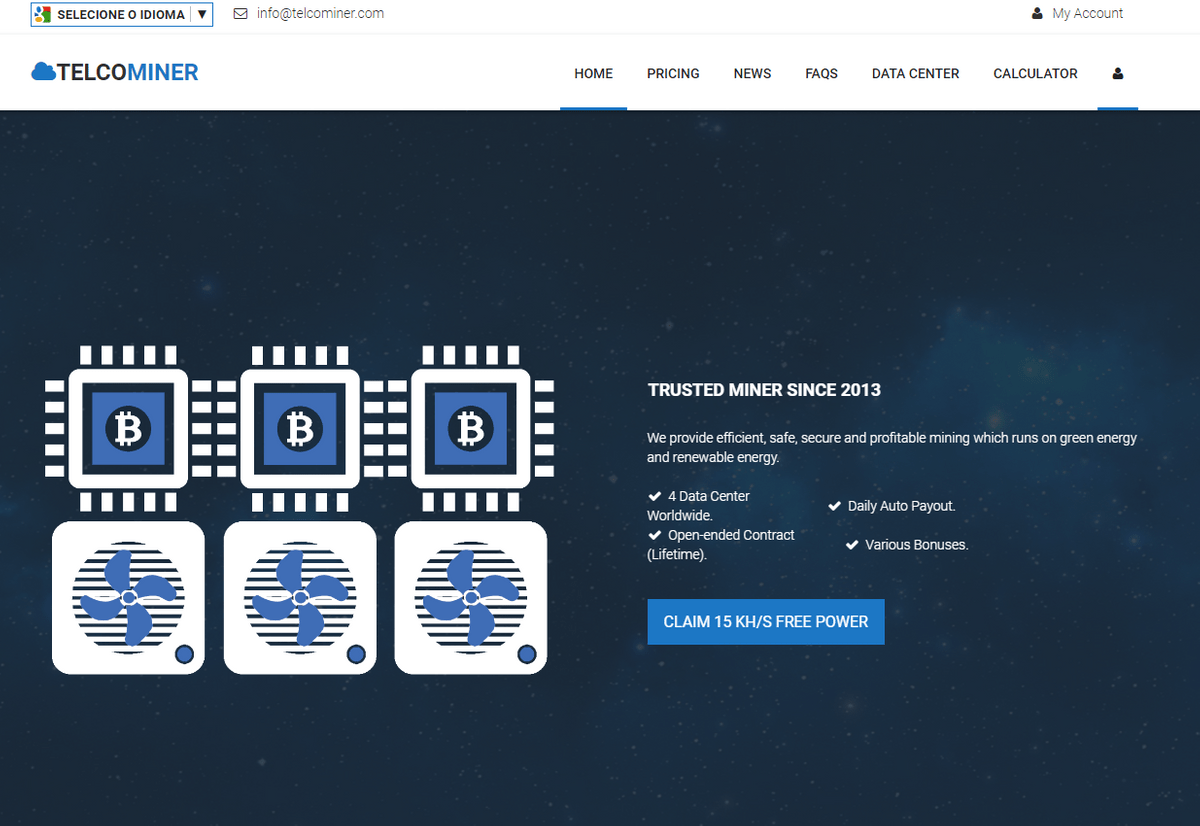Image resolution: width=1200 pixels, height=826 pixels.
Task: Click the leftmost cooling fan graphic
Action: click(128, 598)
